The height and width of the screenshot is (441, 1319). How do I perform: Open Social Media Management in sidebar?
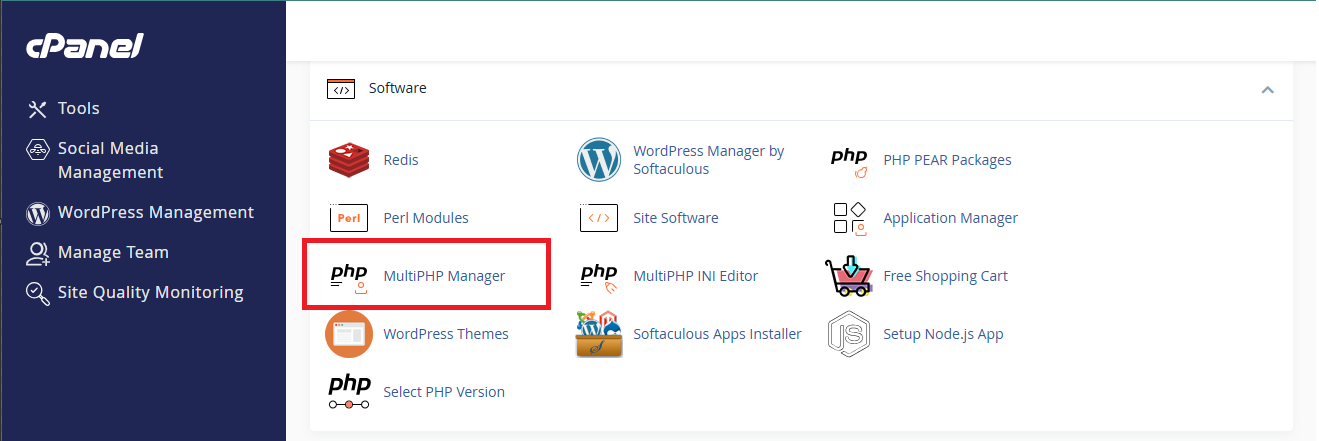110,160
